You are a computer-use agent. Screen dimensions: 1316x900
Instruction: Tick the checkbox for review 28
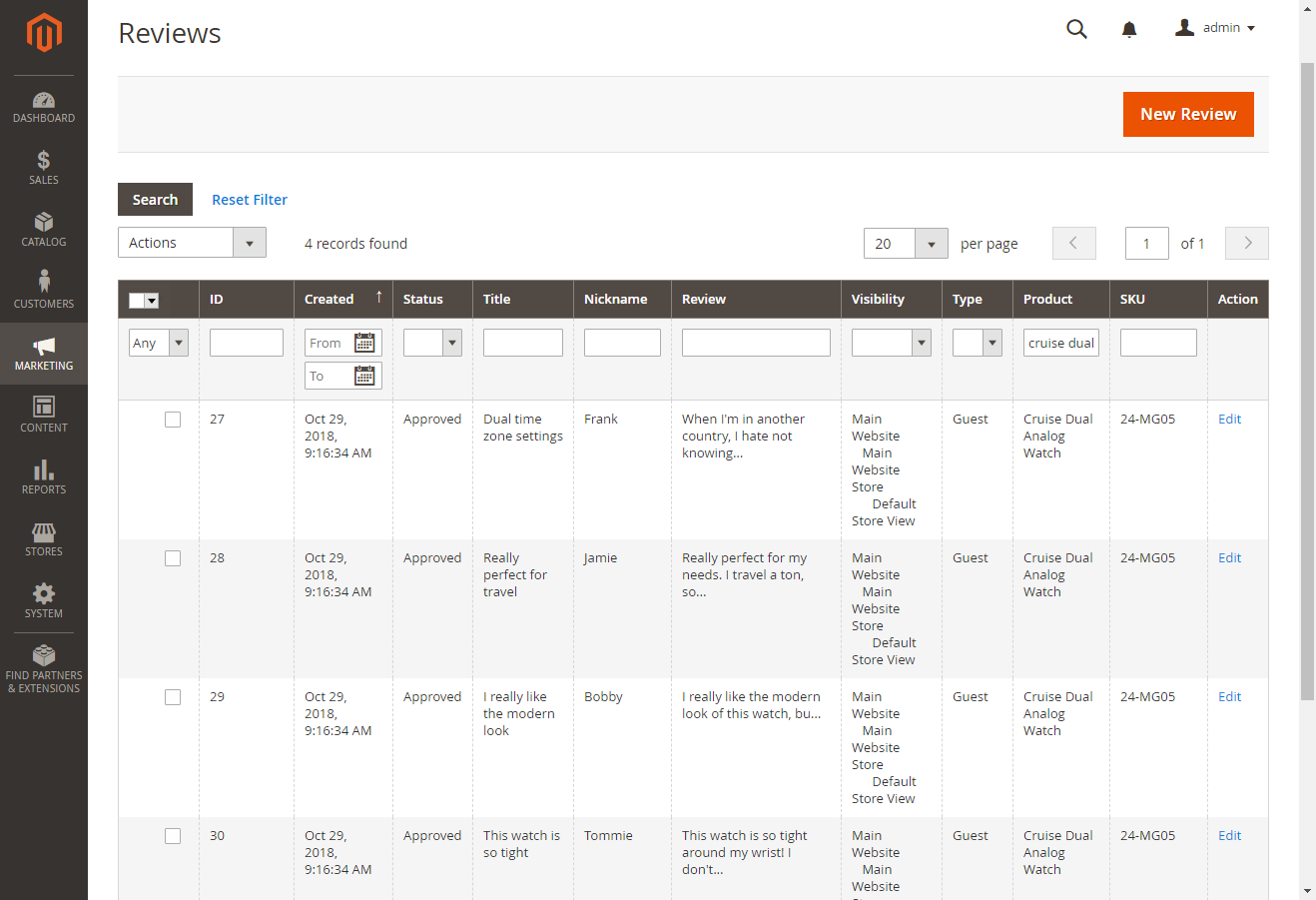coord(173,558)
